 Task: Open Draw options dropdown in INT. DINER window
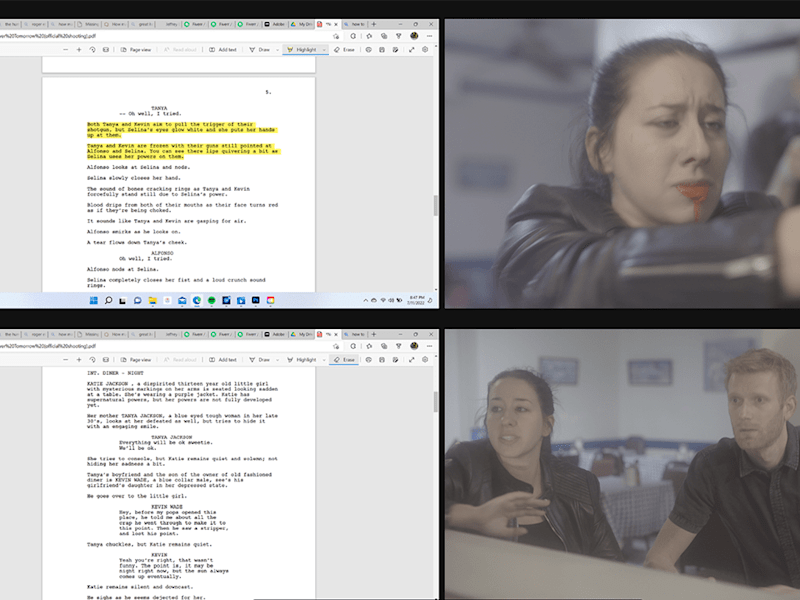coord(277,360)
